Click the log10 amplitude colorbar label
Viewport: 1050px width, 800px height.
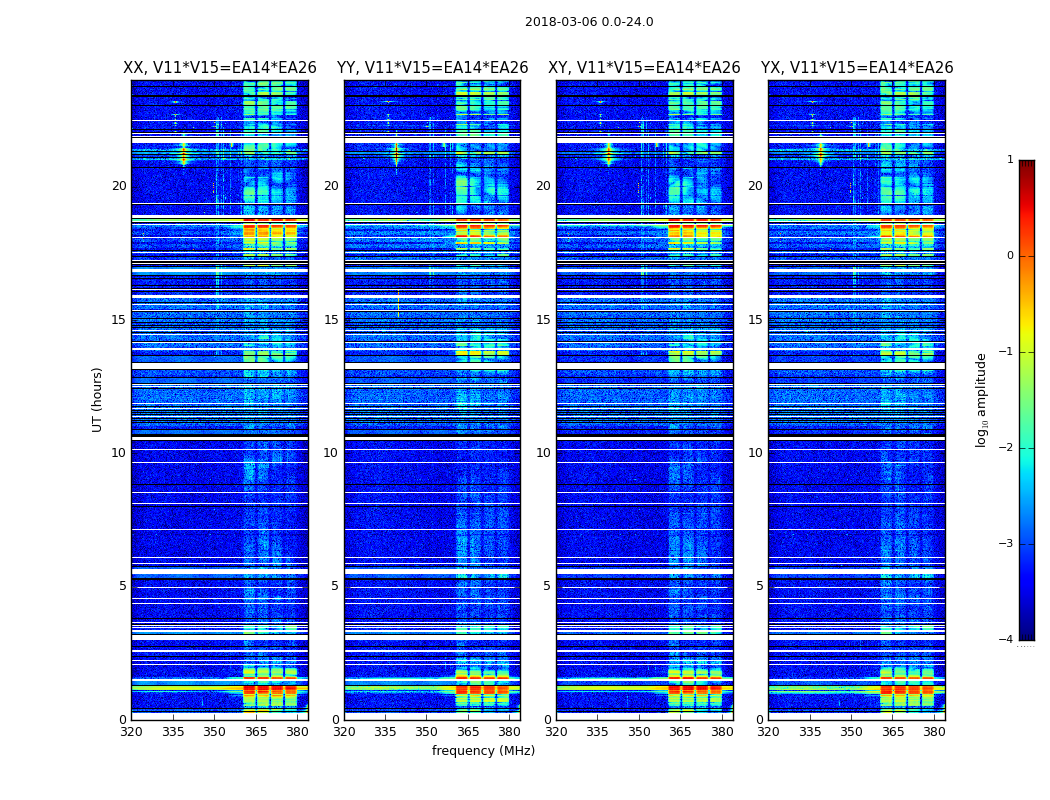pyautogui.click(x=981, y=400)
